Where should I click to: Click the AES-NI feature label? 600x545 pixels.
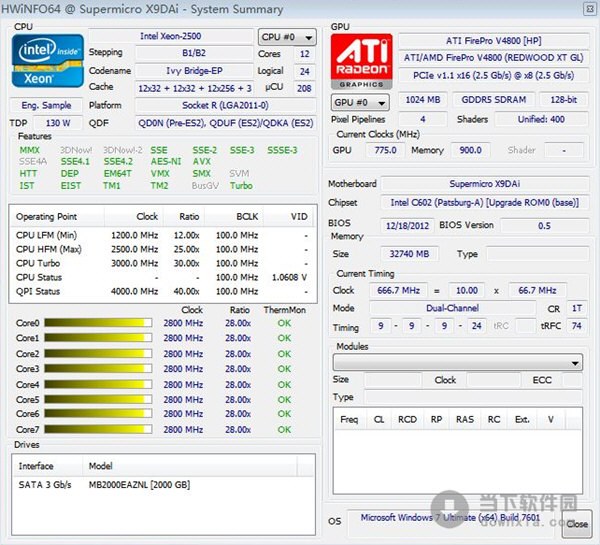click(166, 162)
